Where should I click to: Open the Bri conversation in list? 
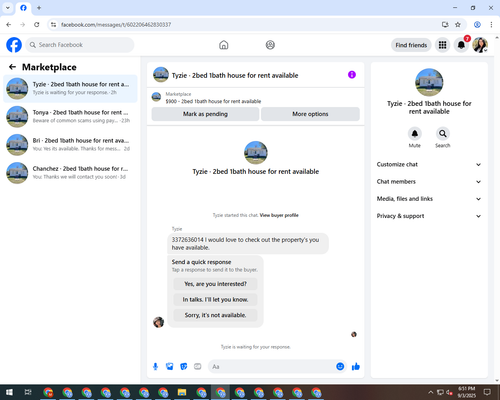click(x=70, y=145)
